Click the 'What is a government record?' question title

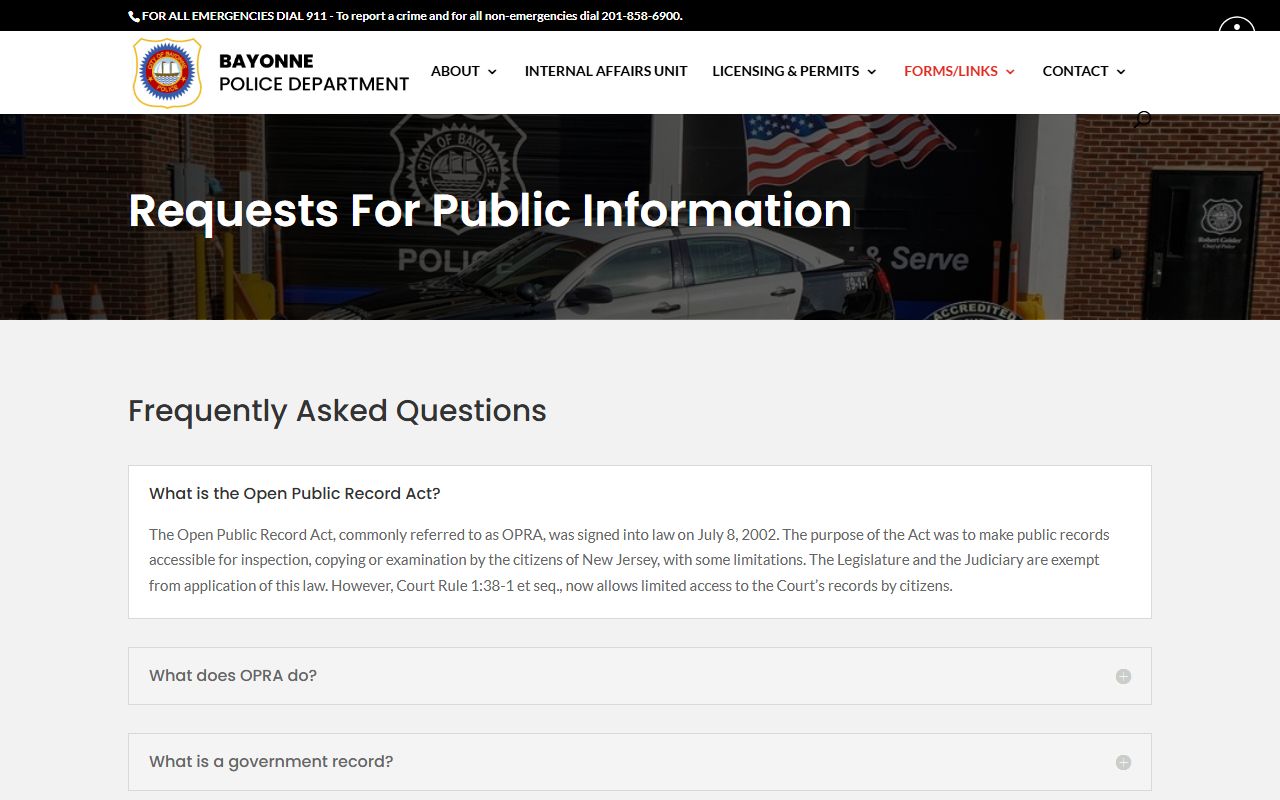271,761
